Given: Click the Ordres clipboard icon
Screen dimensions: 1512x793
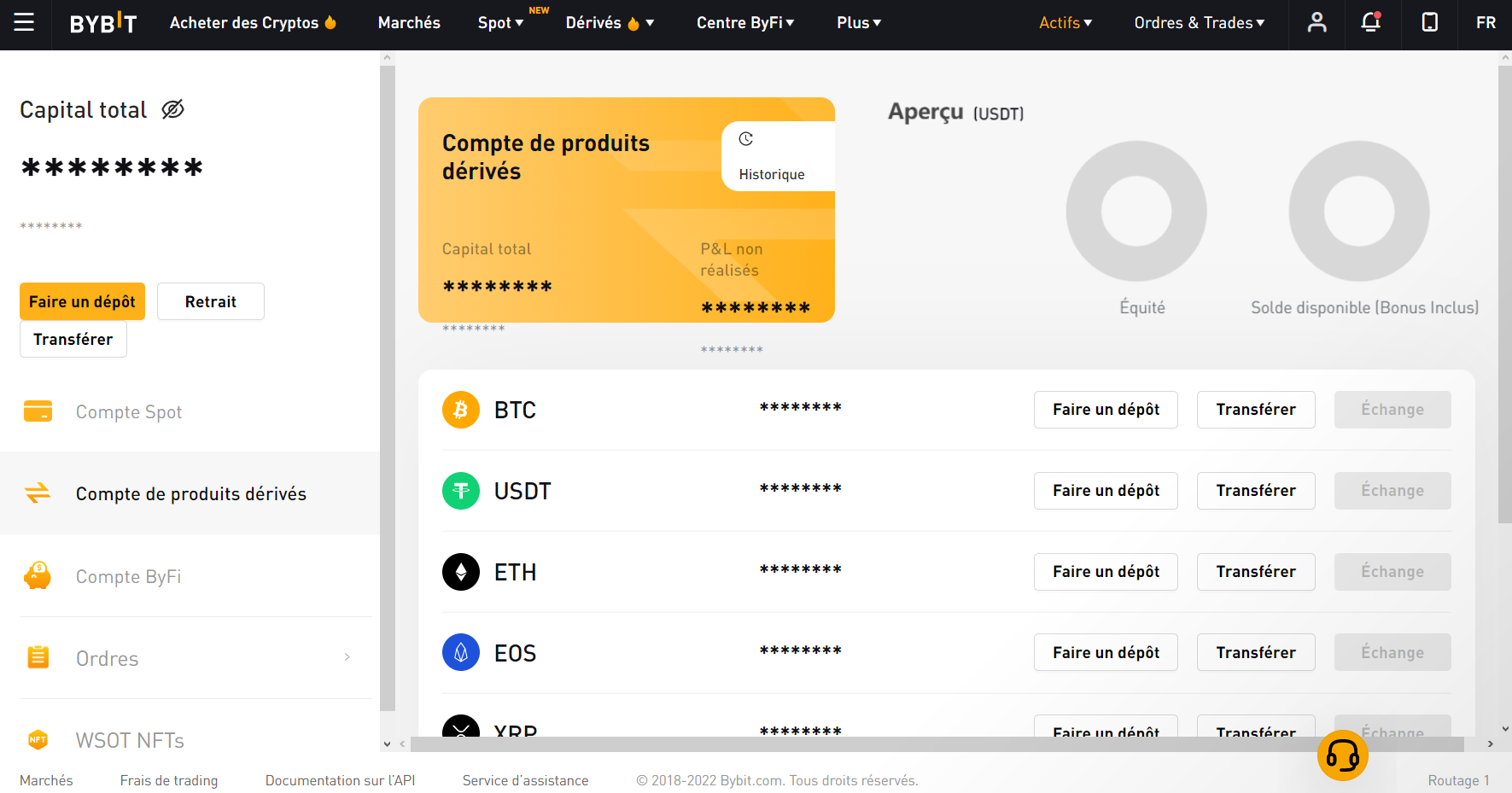Looking at the screenshot, I should pyautogui.click(x=38, y=657).
